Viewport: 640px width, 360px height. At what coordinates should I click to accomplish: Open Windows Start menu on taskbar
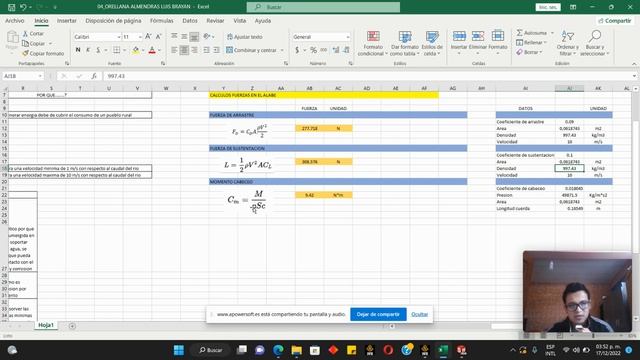[179, 350]
